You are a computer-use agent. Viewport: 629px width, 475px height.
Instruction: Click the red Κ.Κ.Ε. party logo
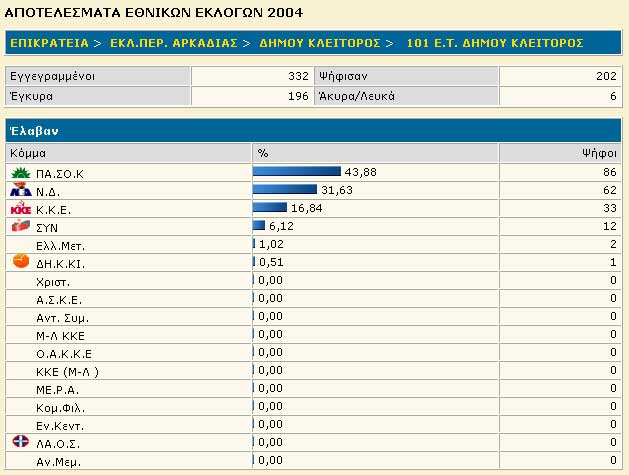tap(19, 209)
